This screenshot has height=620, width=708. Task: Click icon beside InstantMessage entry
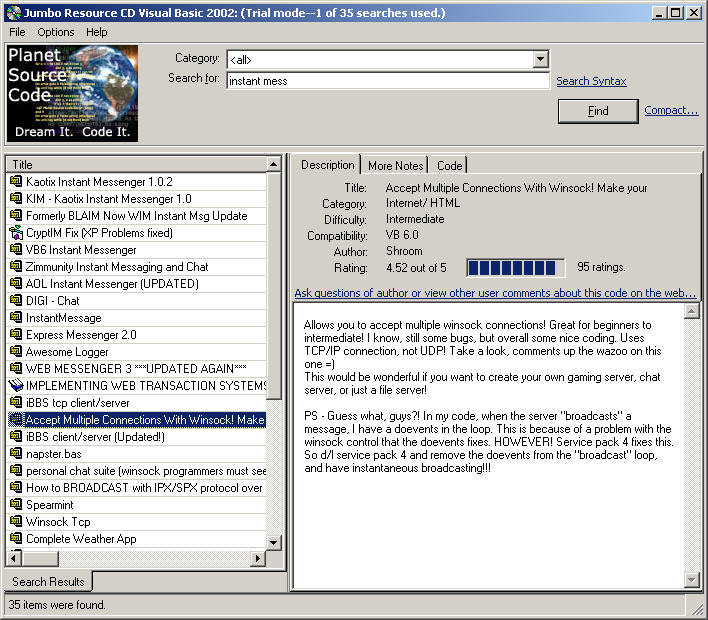pyautogui.click(x=16, y=317)
